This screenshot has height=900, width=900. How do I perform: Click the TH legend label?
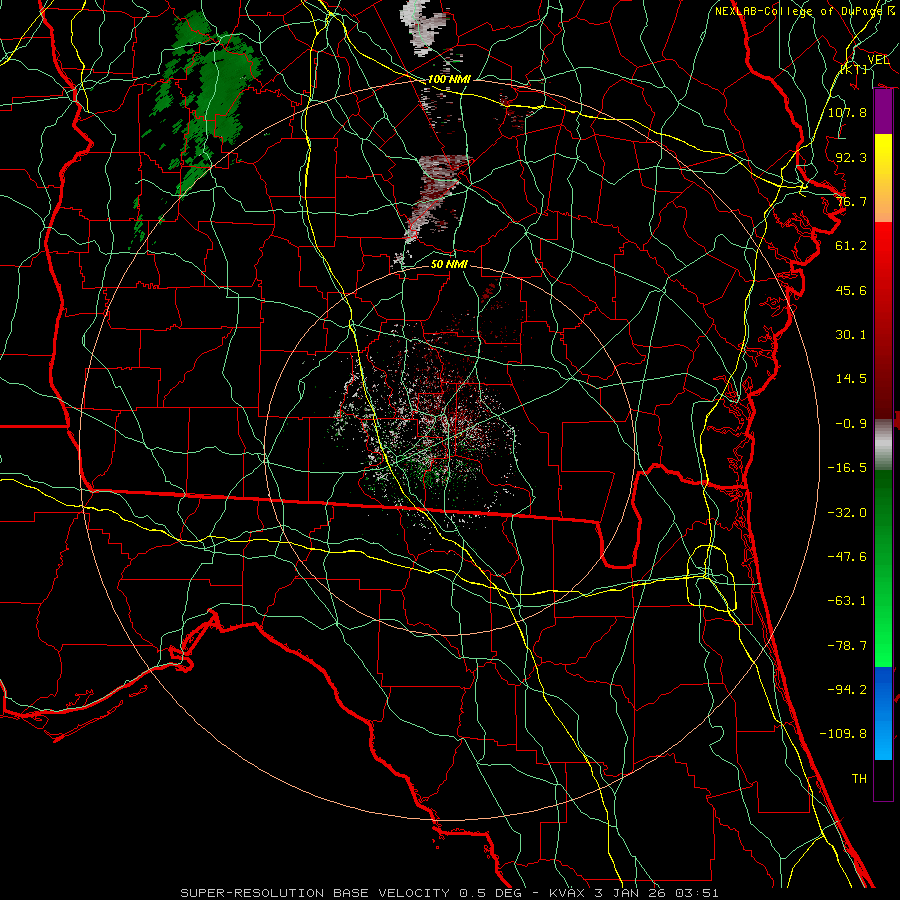pos(859,779)
